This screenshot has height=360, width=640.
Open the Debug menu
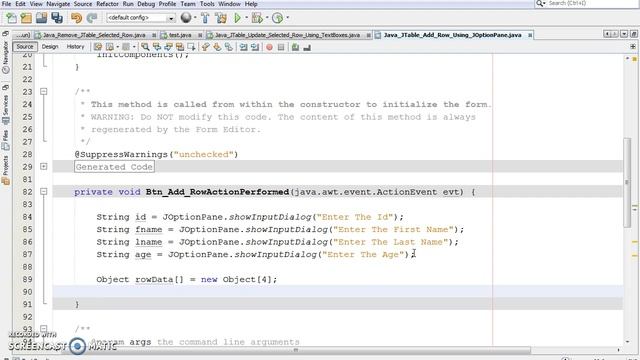146,4
